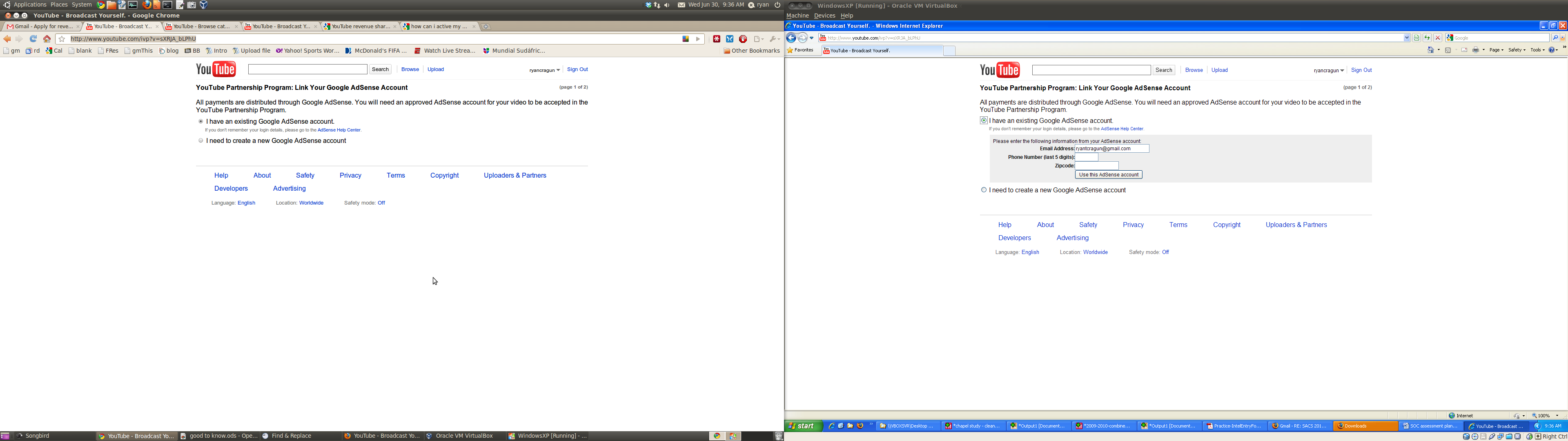Open Chrome's home page button
Viewport: 1568px width, 441px height.
click(47, 39)
